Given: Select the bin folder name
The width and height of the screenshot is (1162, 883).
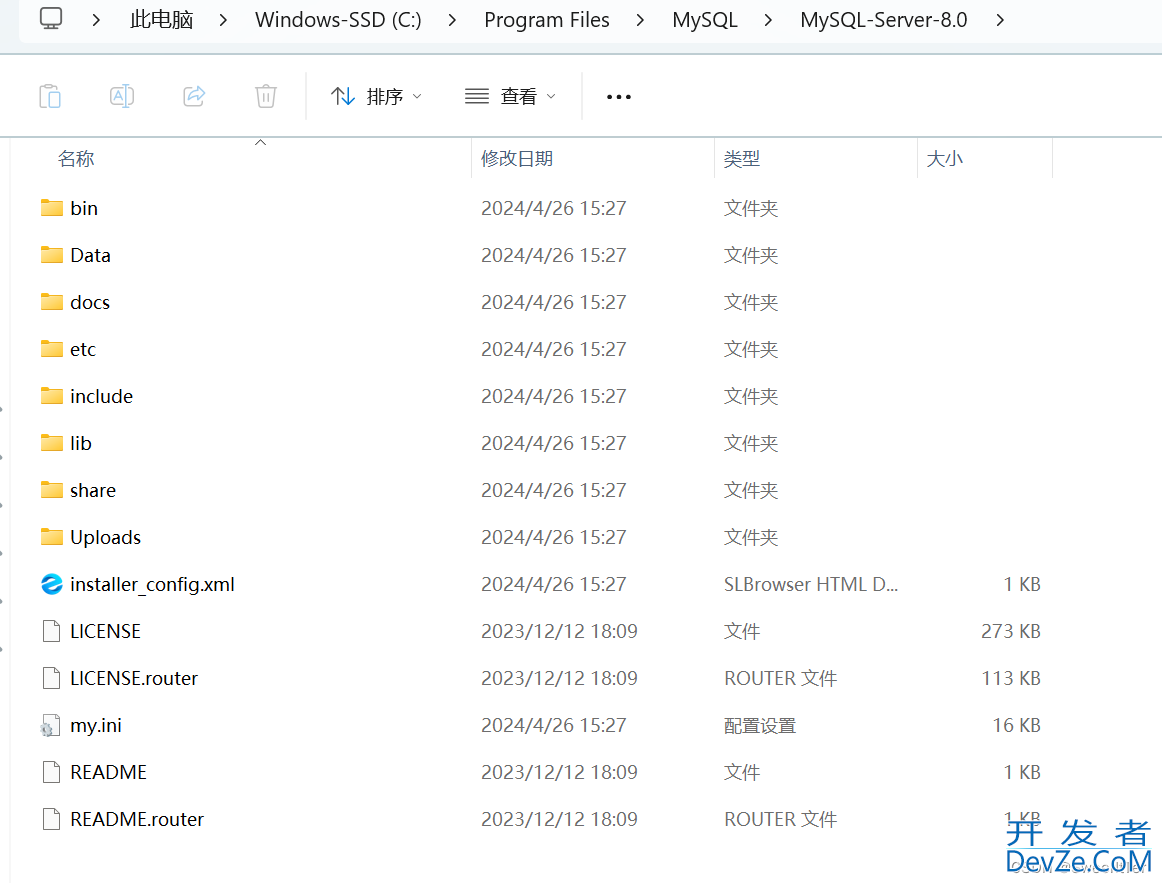Looking at the screenshot, I should (84, 208).
